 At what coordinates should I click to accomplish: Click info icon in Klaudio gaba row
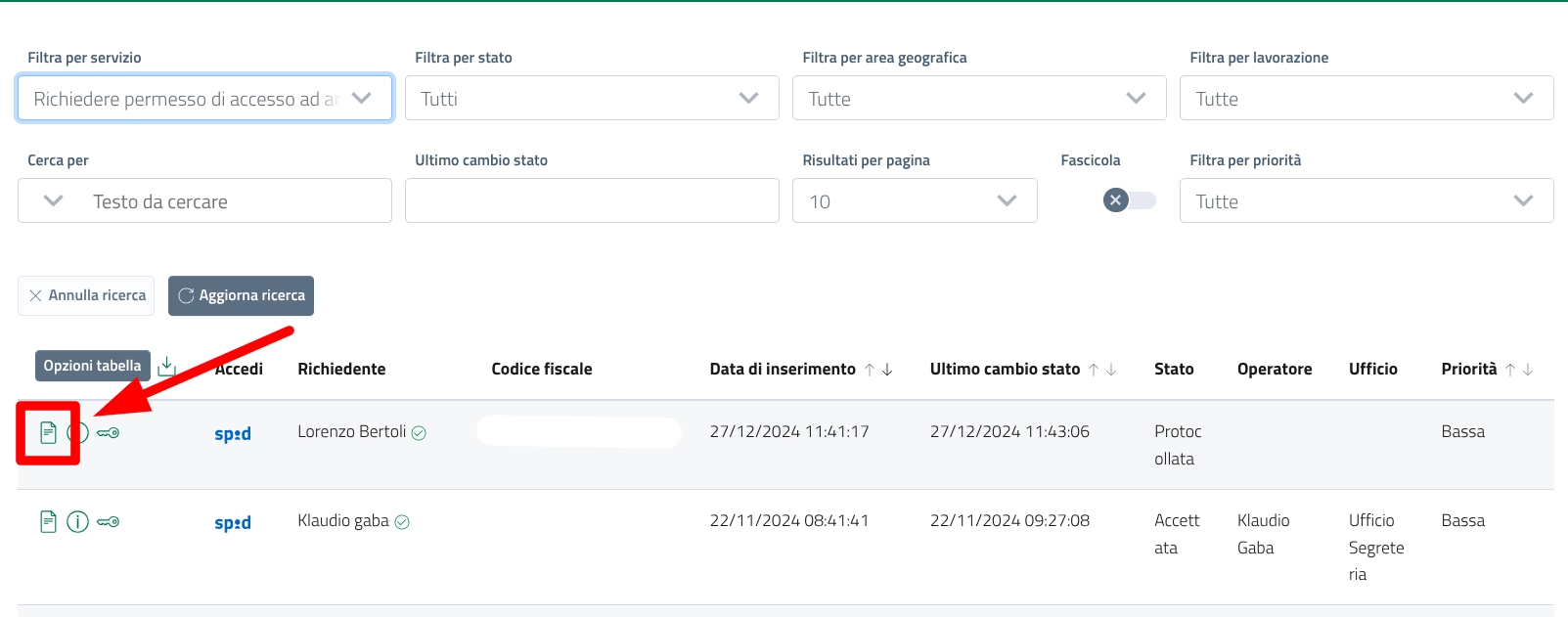[78, 522]
